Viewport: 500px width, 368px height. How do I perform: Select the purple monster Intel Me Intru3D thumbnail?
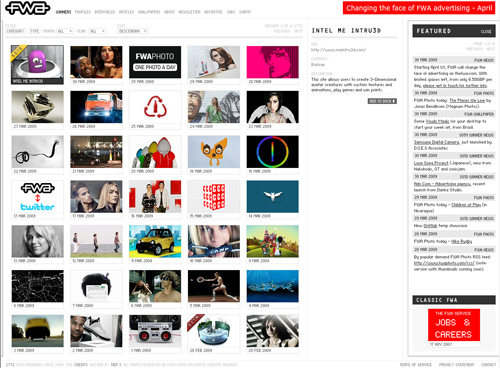37,65
